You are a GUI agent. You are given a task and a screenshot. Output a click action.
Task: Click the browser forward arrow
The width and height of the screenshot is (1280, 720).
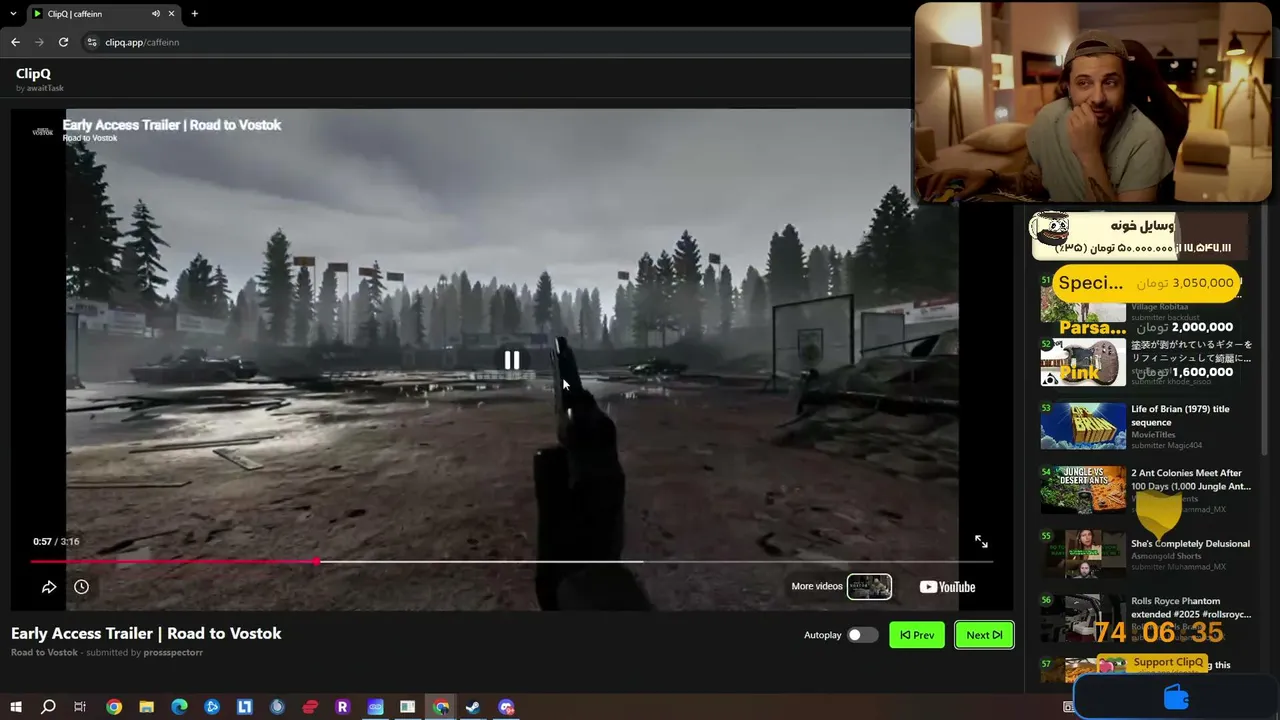[39, 42]
